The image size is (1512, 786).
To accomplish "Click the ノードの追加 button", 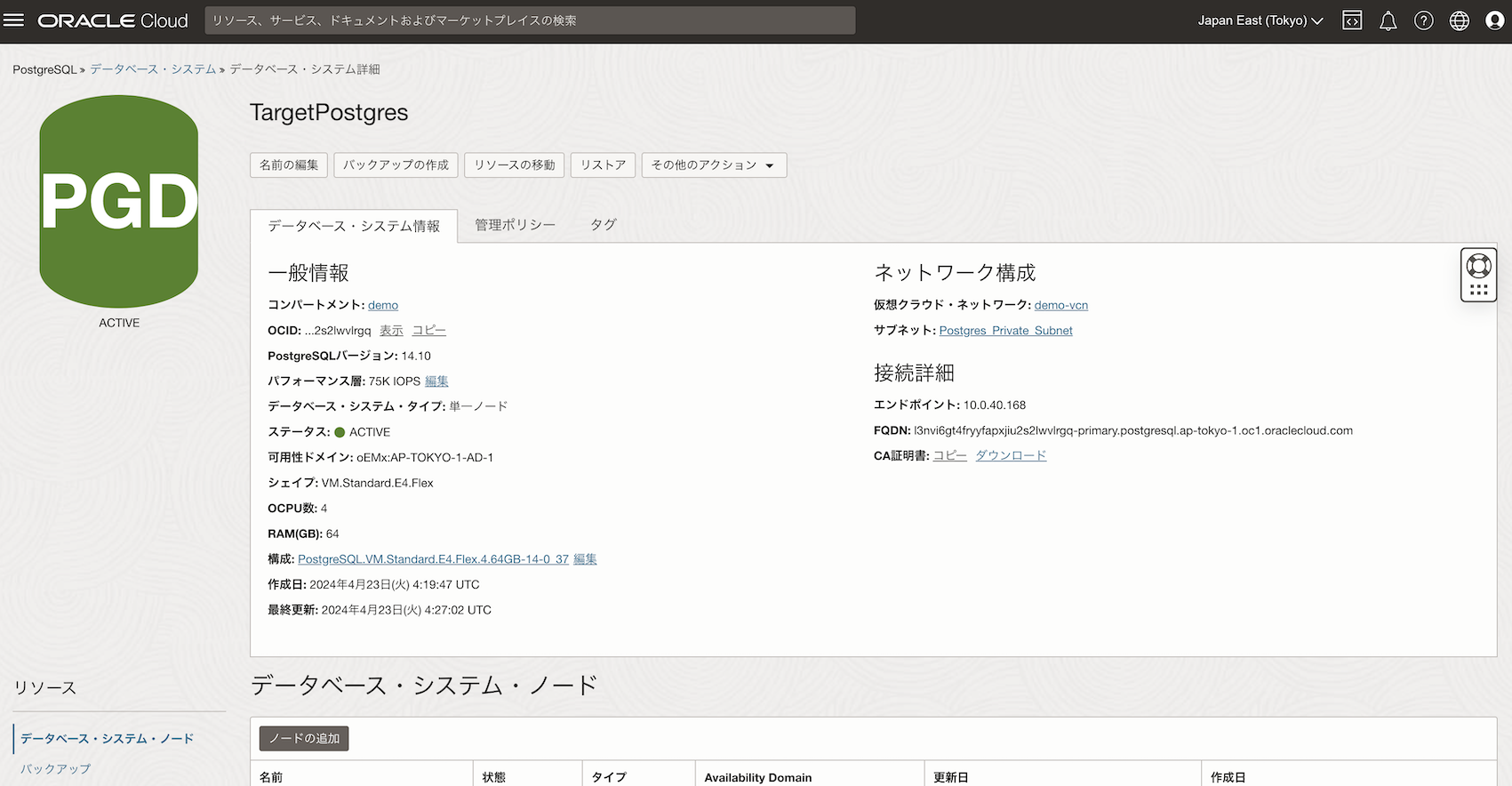I will tap(304, 739).
